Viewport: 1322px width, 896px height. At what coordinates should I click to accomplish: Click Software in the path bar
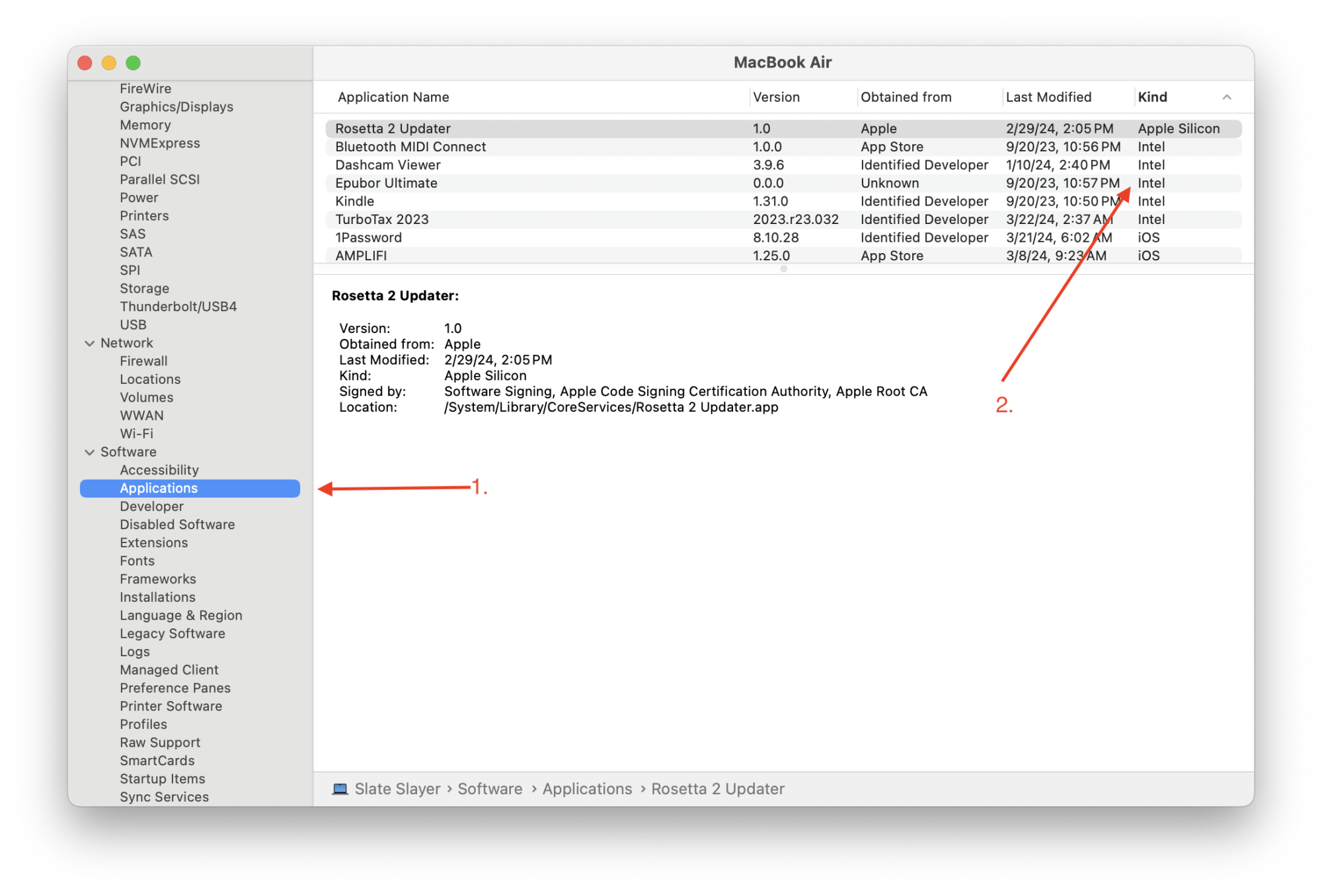490,789
